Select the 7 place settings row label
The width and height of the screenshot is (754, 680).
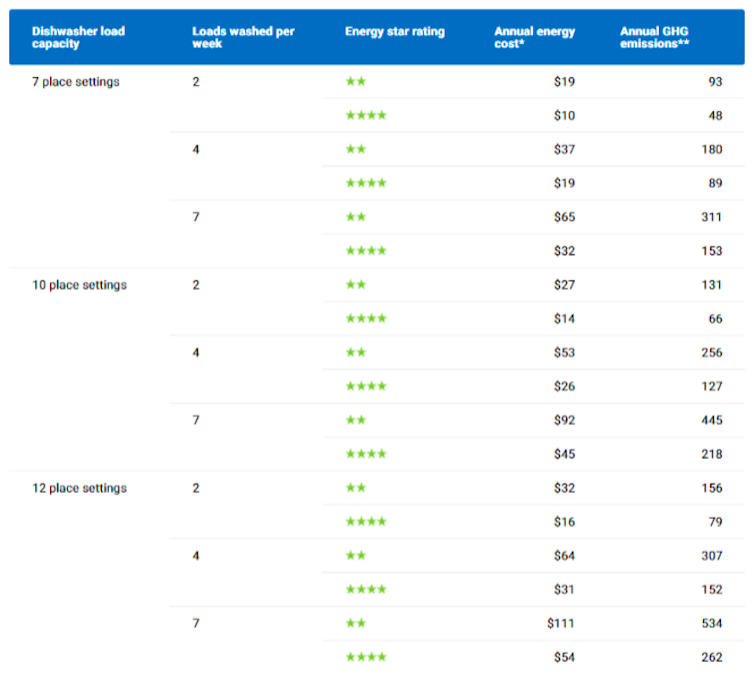75,82
